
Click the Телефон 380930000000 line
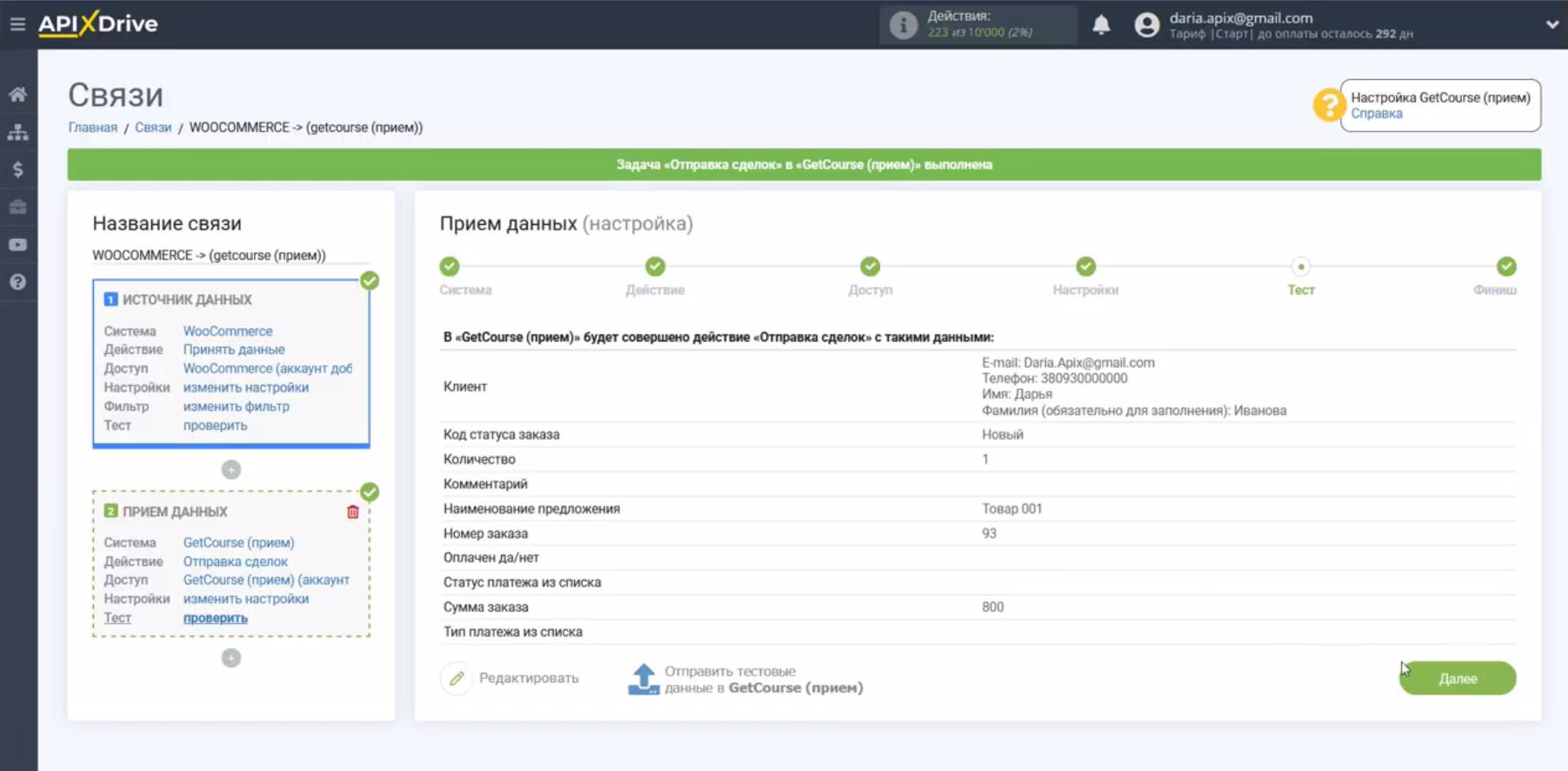tap(1054, 378)
